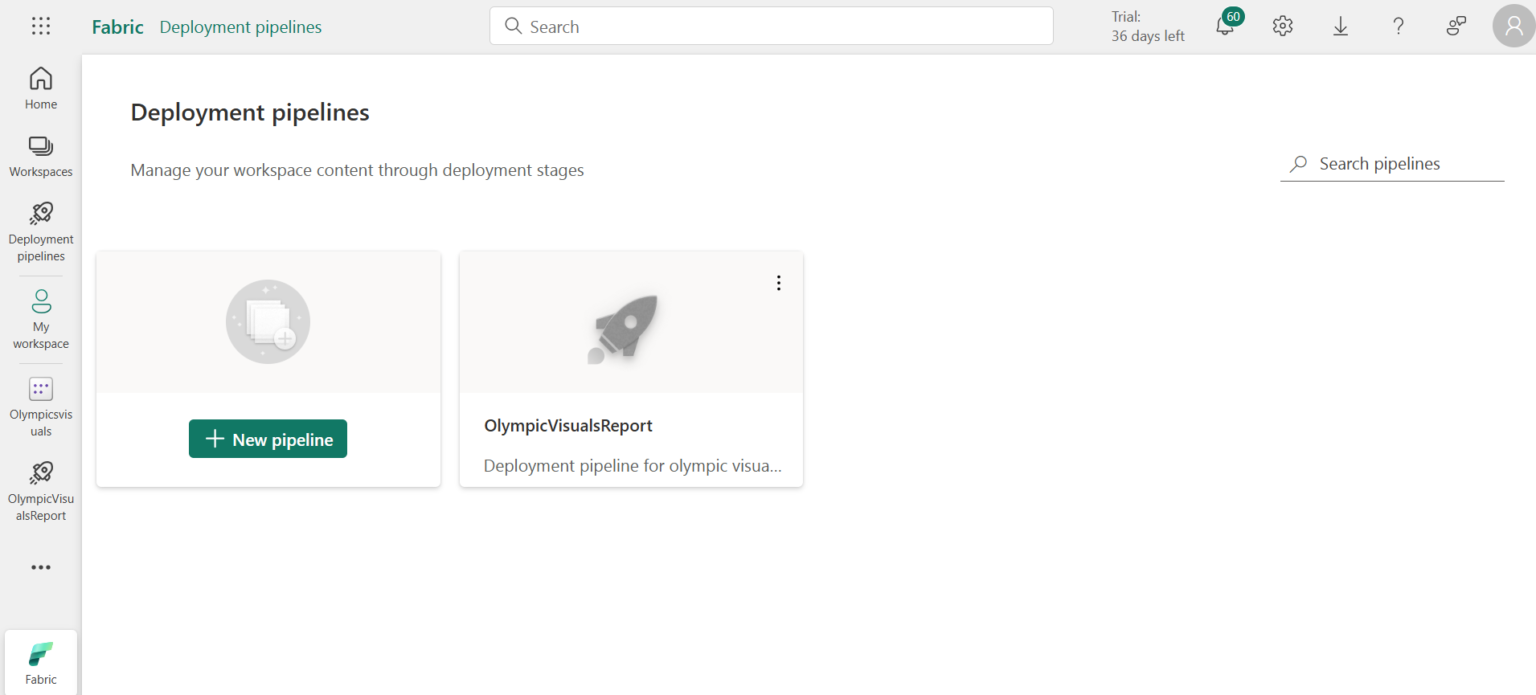This screenshot has height=695, width=1536.
Task: Select Deployment pipelines rocket in sidebar
Action: [x=41, y=231]
